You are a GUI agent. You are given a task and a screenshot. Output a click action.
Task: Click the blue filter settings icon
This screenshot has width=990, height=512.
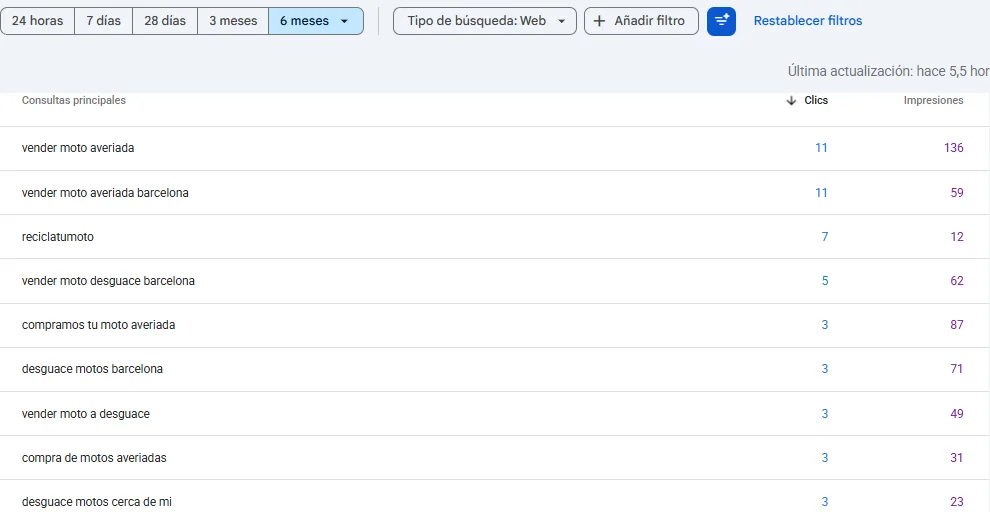tap(721, 21)
